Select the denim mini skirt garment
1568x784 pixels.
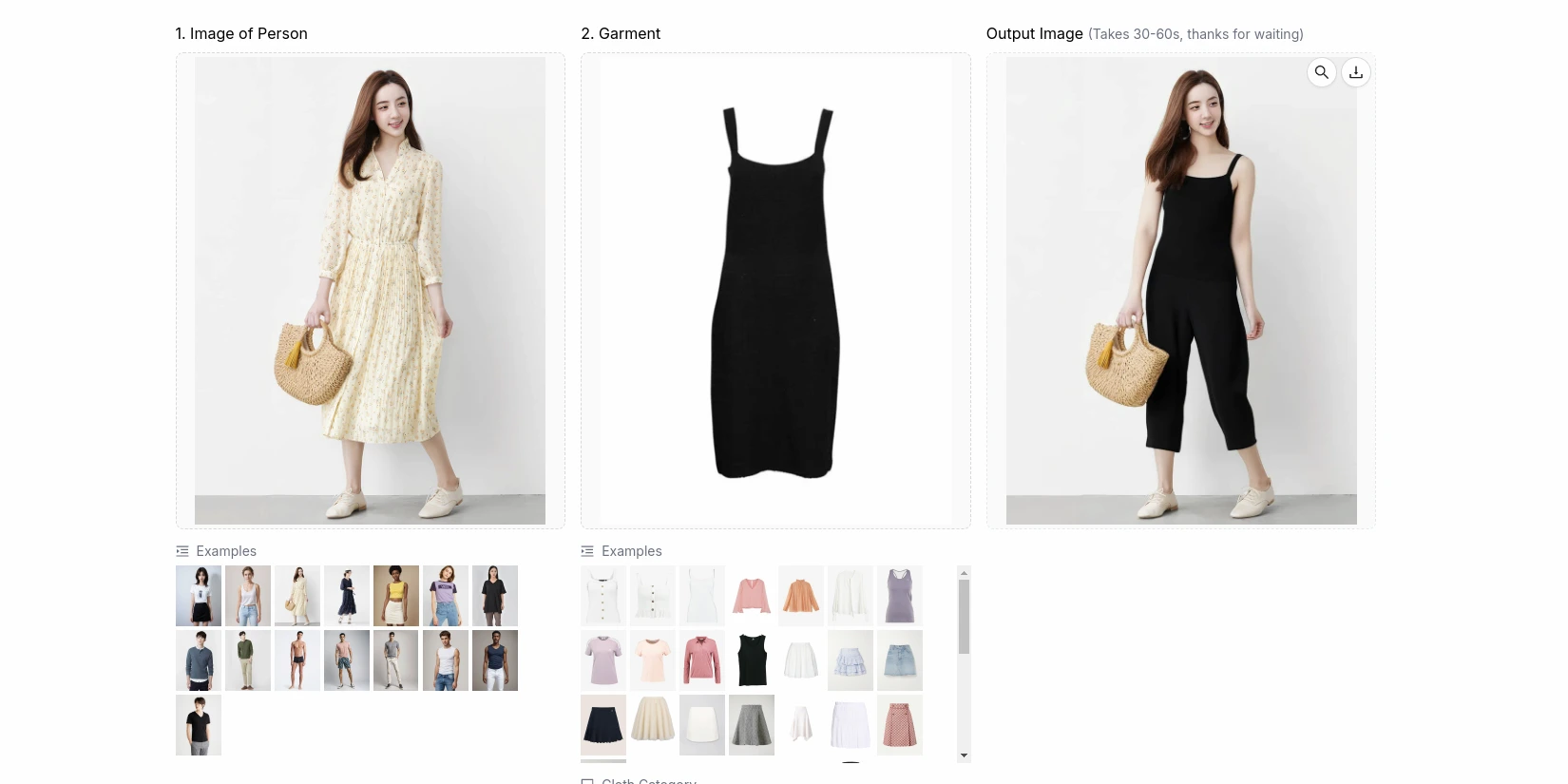click(x=900, y=660)
